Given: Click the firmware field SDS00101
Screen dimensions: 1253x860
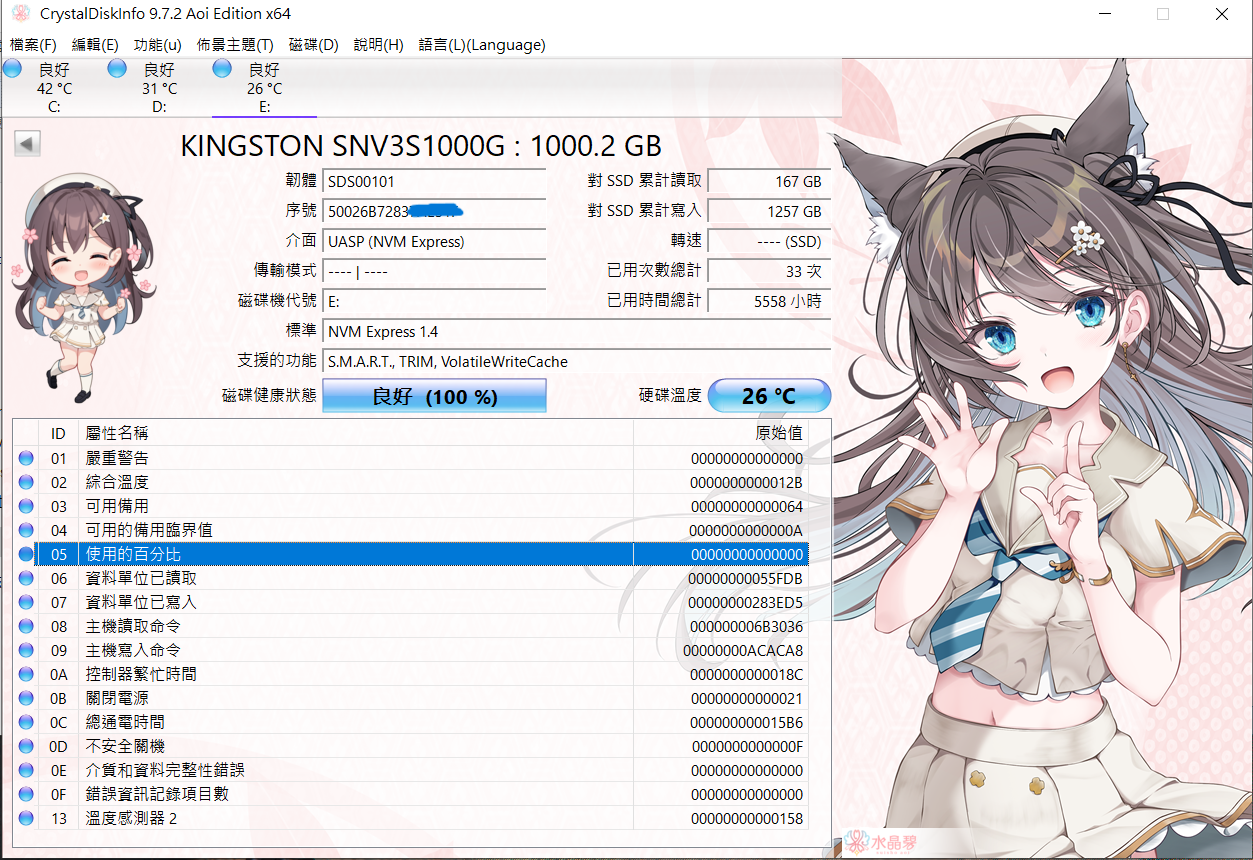Looking at the screenshot, I should point(434,182).
